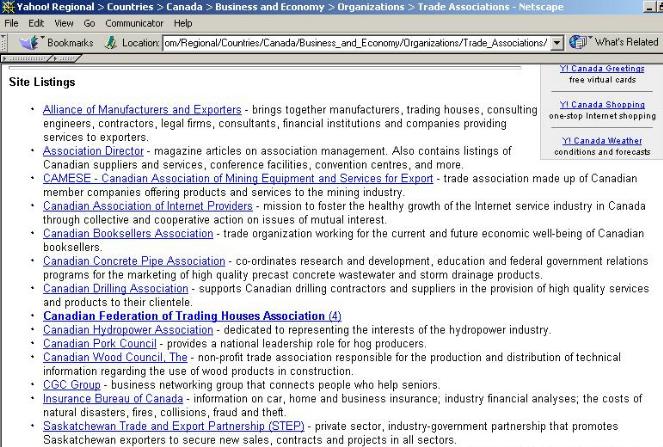The image size is (663, 447).
Task: Click in the Location URL field
Action: tap(356, 43)
